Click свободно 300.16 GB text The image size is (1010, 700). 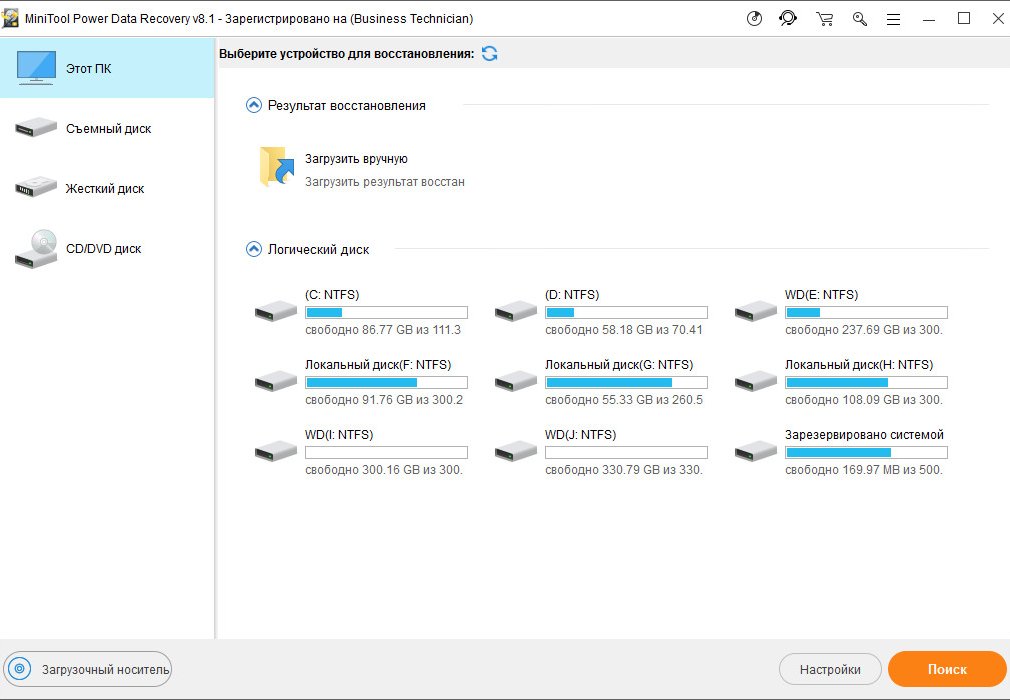coord(384,471)
